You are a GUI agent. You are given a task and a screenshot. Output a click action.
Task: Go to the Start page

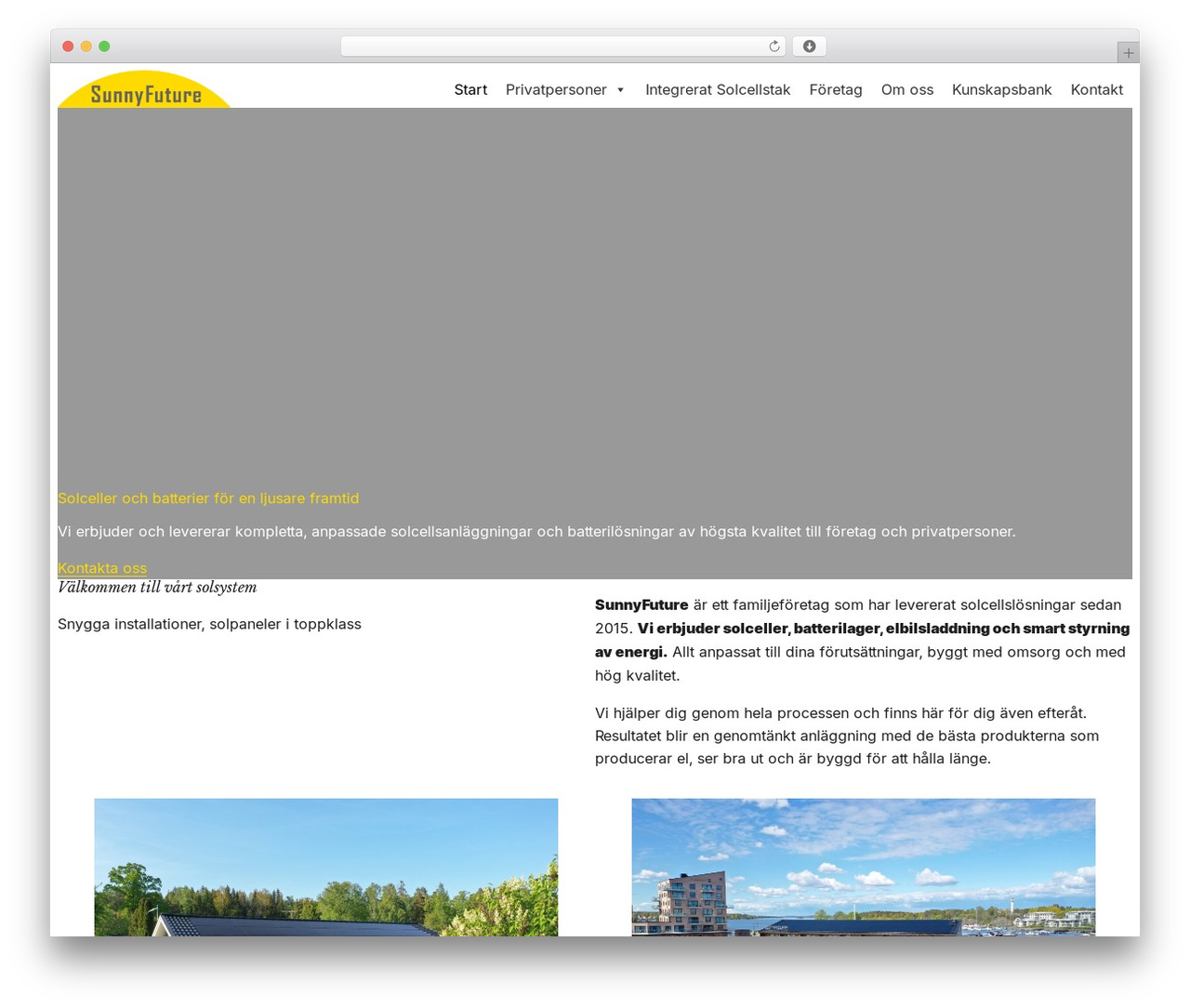pos(470,89)
